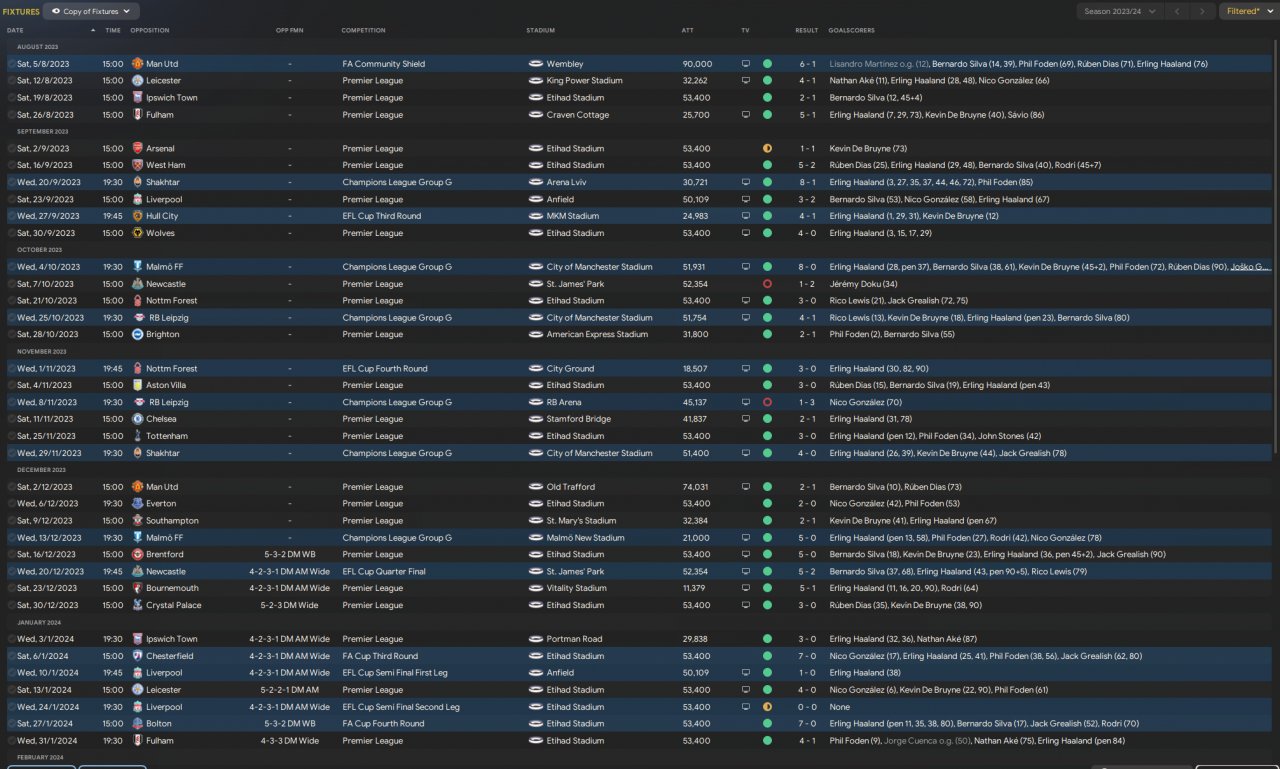This screenshot has width=1280, height=769.
Task: Click the TV icon on the Wembley fixture row
Action: pos(745,64)
